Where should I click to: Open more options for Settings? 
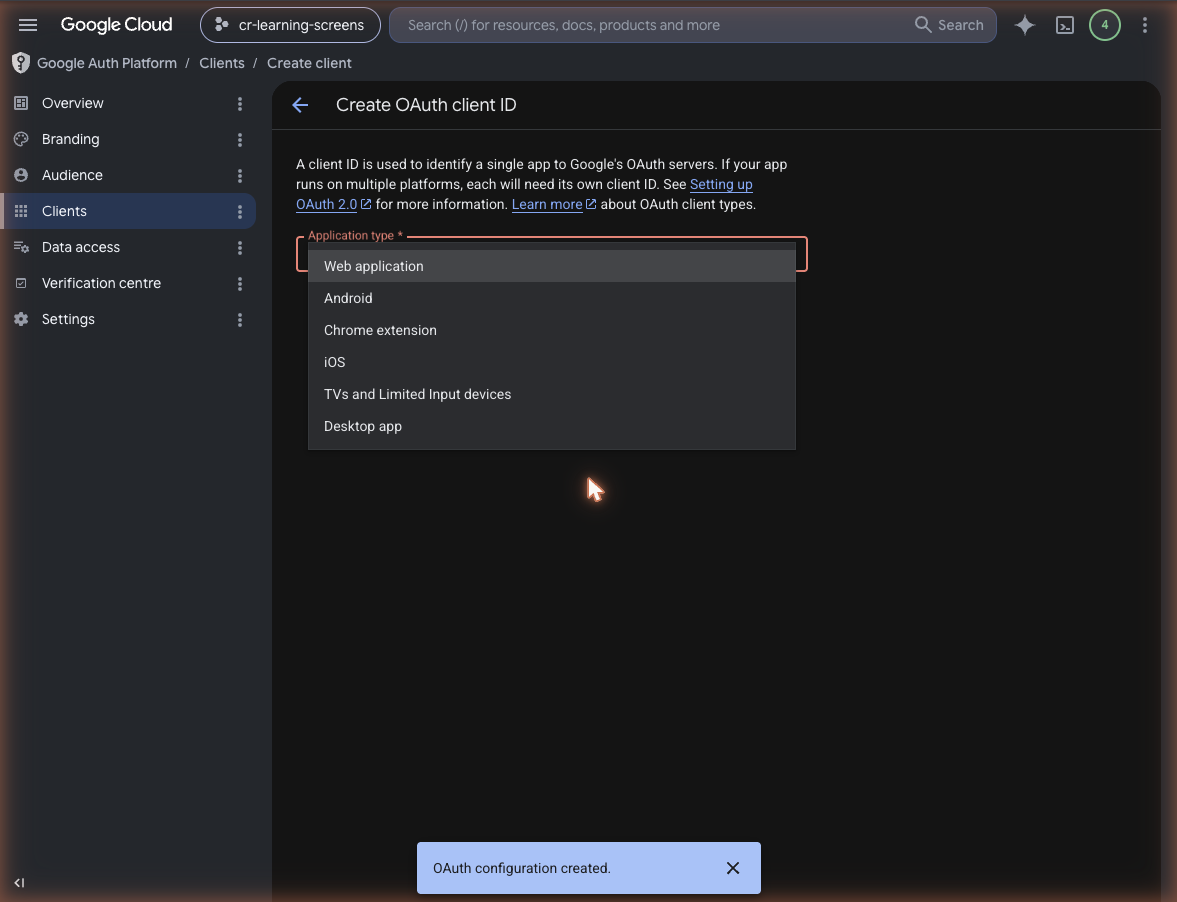click(x=240, y=320)
